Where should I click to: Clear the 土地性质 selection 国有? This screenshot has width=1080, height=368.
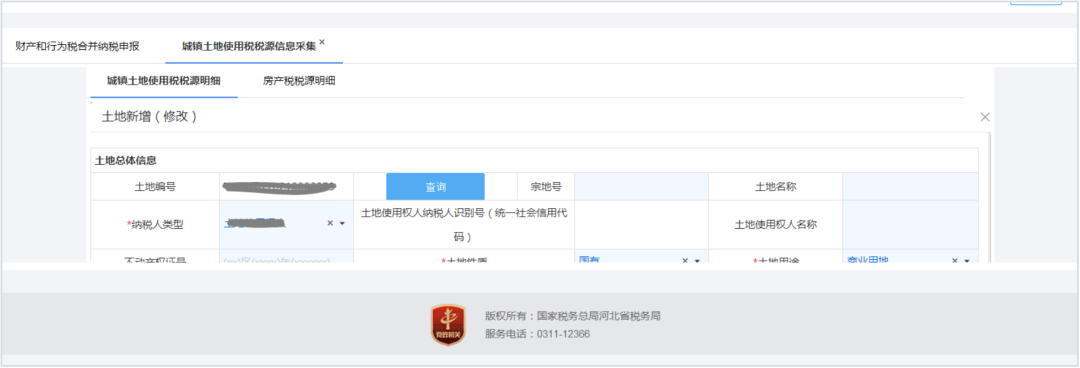click(x=685, y=261)
